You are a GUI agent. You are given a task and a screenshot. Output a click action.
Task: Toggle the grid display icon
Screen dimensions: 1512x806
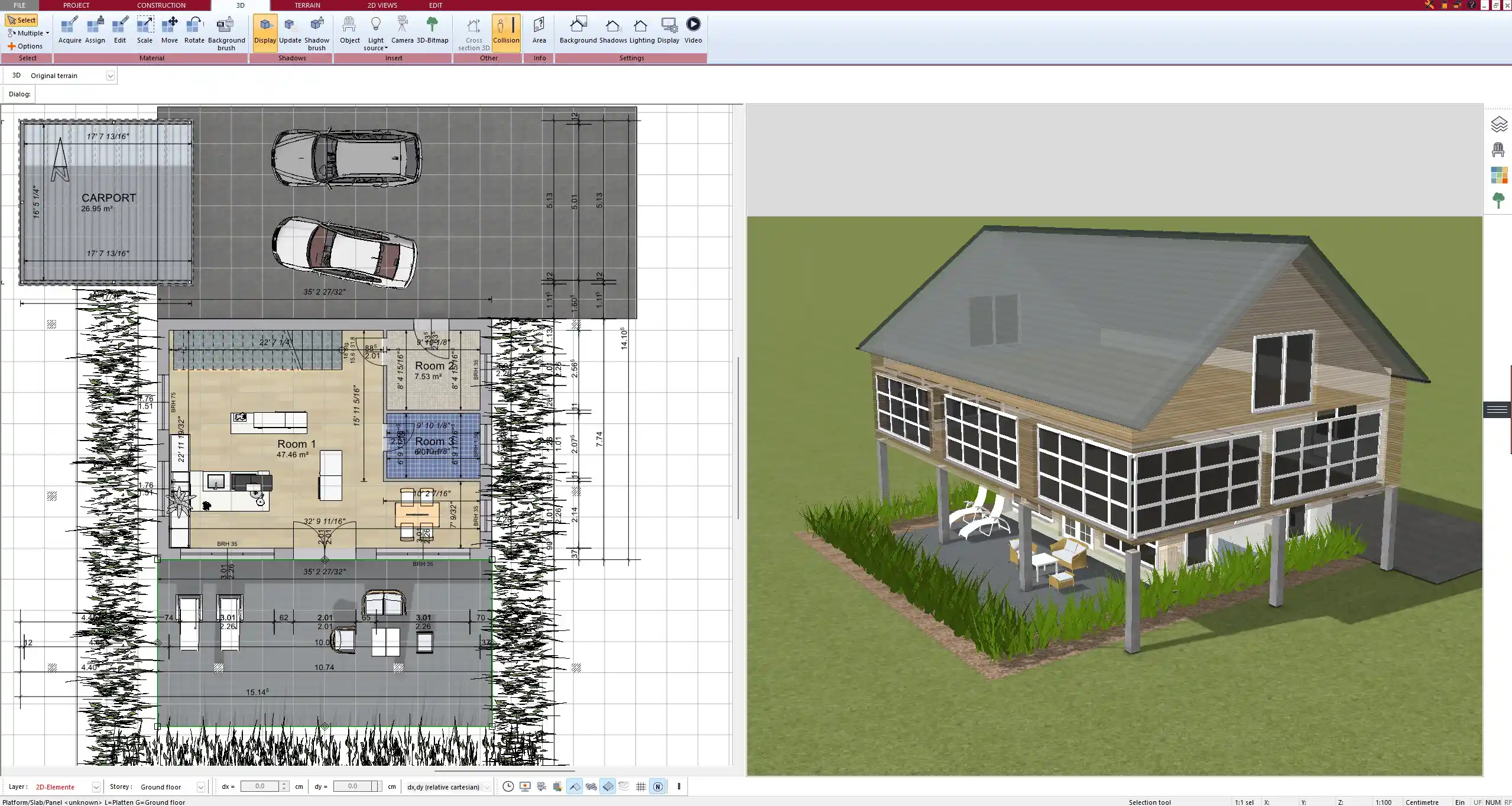coord(641,786)
